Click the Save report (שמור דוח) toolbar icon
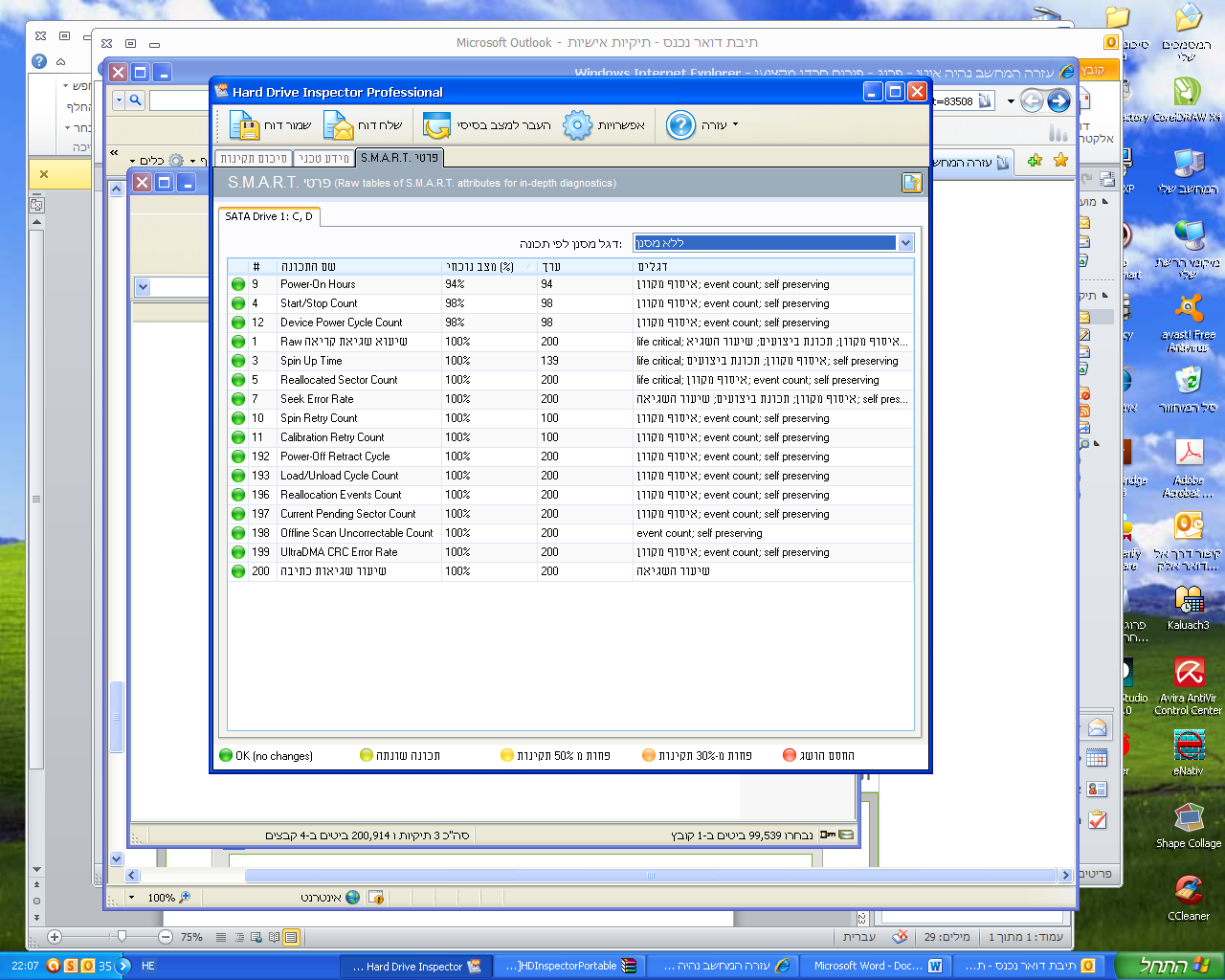This screenshot has width=1225, height=980. point(245,125)
